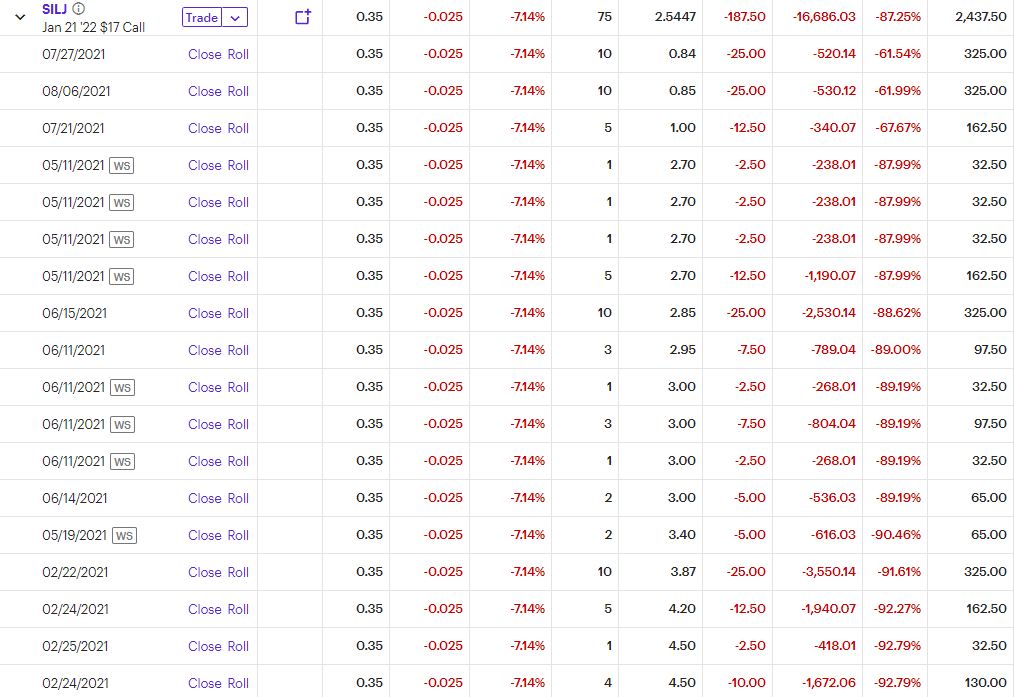Open the dropdown arrow next to Trade
Viewport: 1014px width, 697px height.
235,17
